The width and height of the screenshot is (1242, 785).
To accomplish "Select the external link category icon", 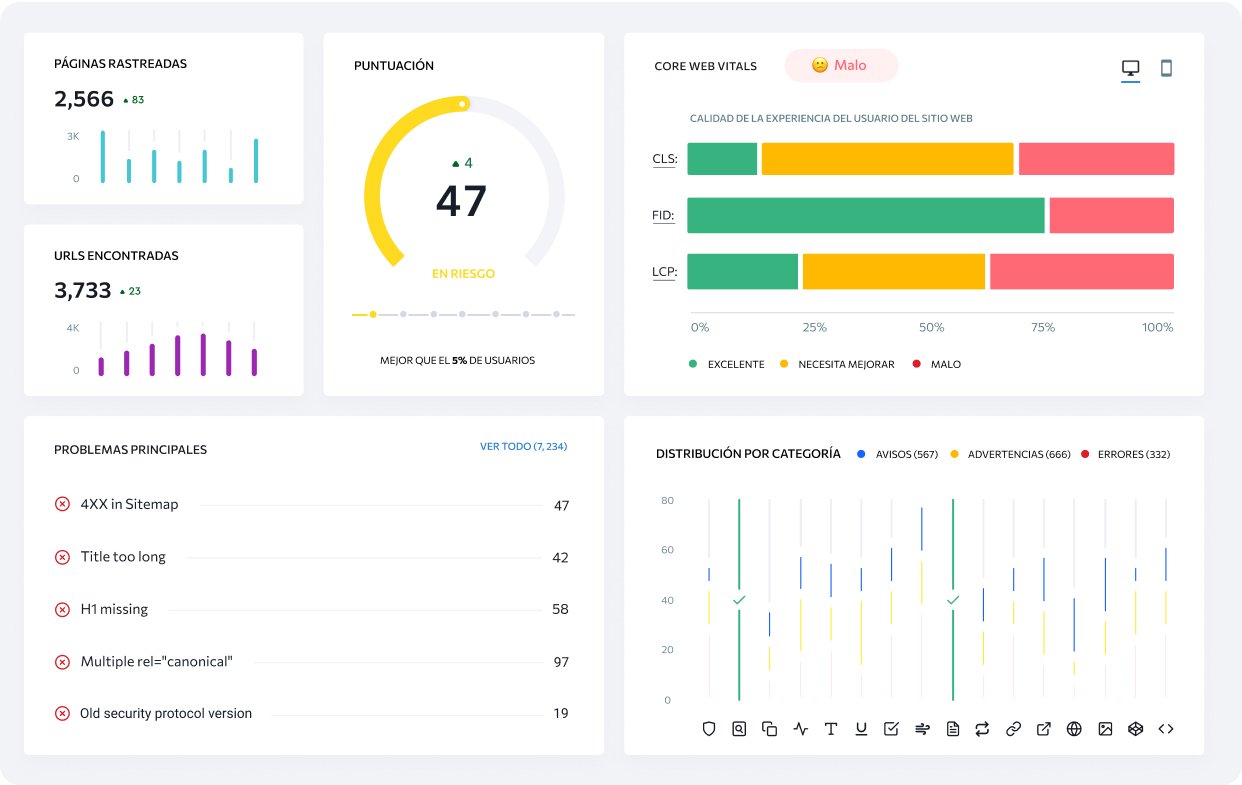I will coord(1044,729).
